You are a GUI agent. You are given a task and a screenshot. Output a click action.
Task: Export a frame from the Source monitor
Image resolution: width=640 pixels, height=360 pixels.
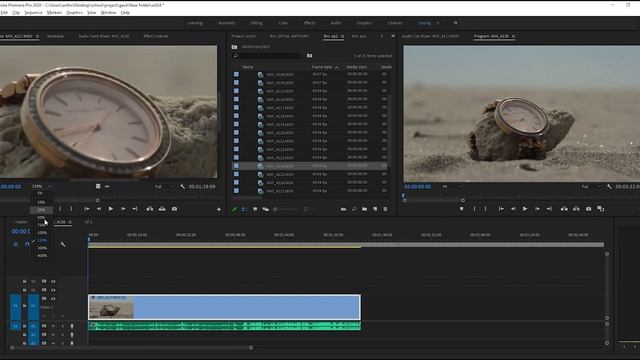point(174,209)
